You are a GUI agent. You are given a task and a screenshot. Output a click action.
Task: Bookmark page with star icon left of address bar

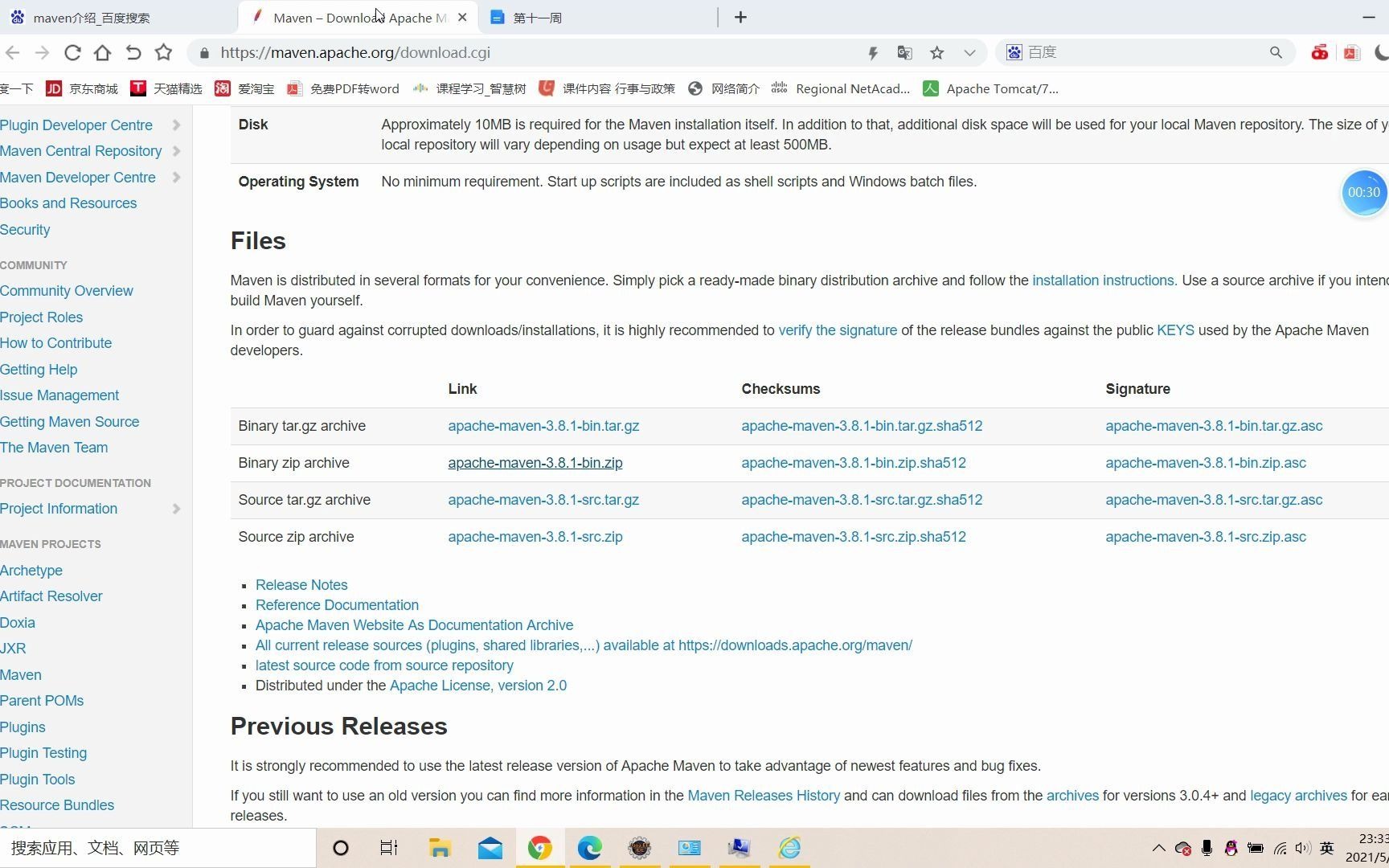(x=164, y=53)
